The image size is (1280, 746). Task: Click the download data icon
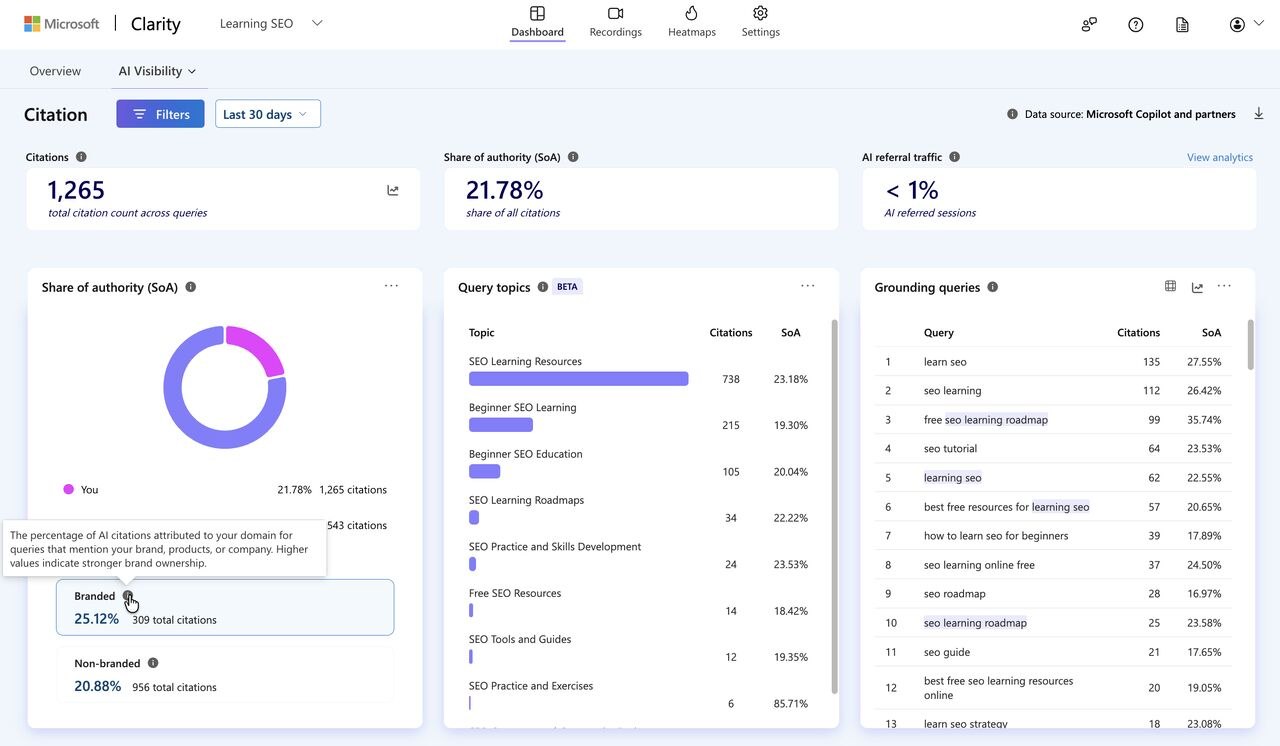point(1259,114)
